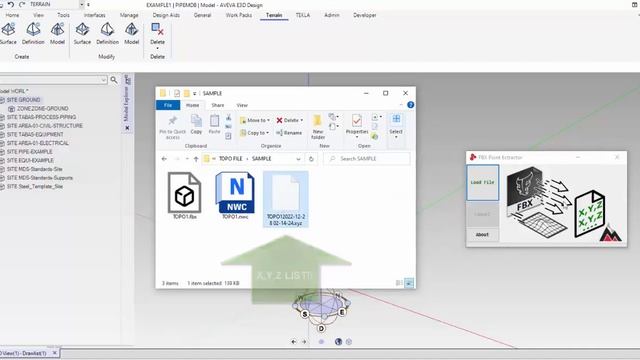Click the Explorer up-one-level arrow

coord(196,159)
